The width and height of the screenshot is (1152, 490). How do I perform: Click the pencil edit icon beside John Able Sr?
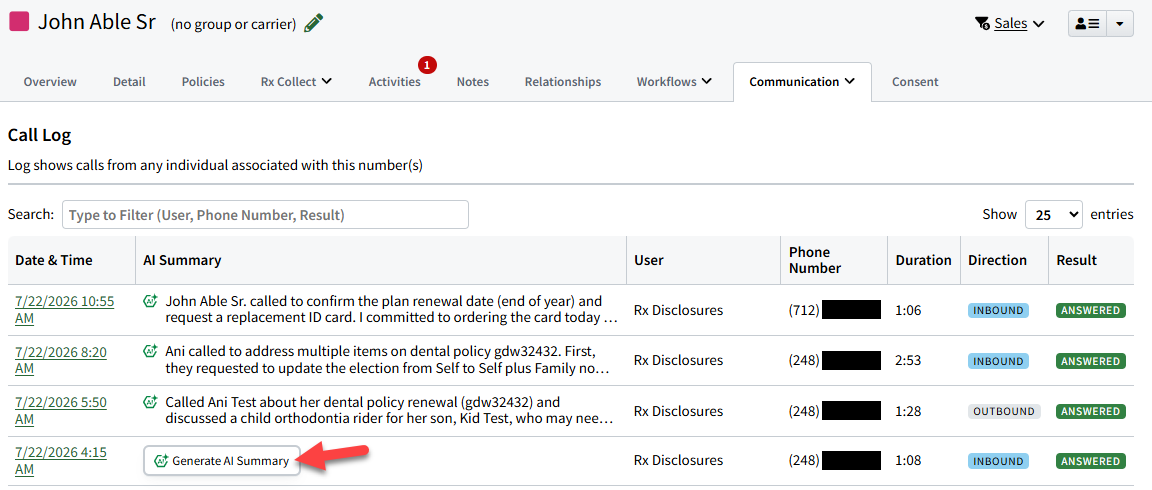[x=314, y=23]
